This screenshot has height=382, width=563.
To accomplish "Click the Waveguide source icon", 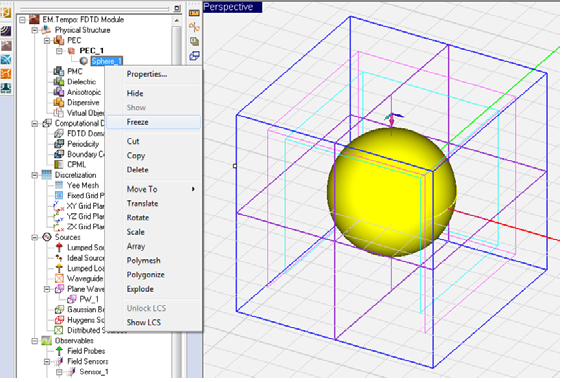I will (x=59, y=279).
